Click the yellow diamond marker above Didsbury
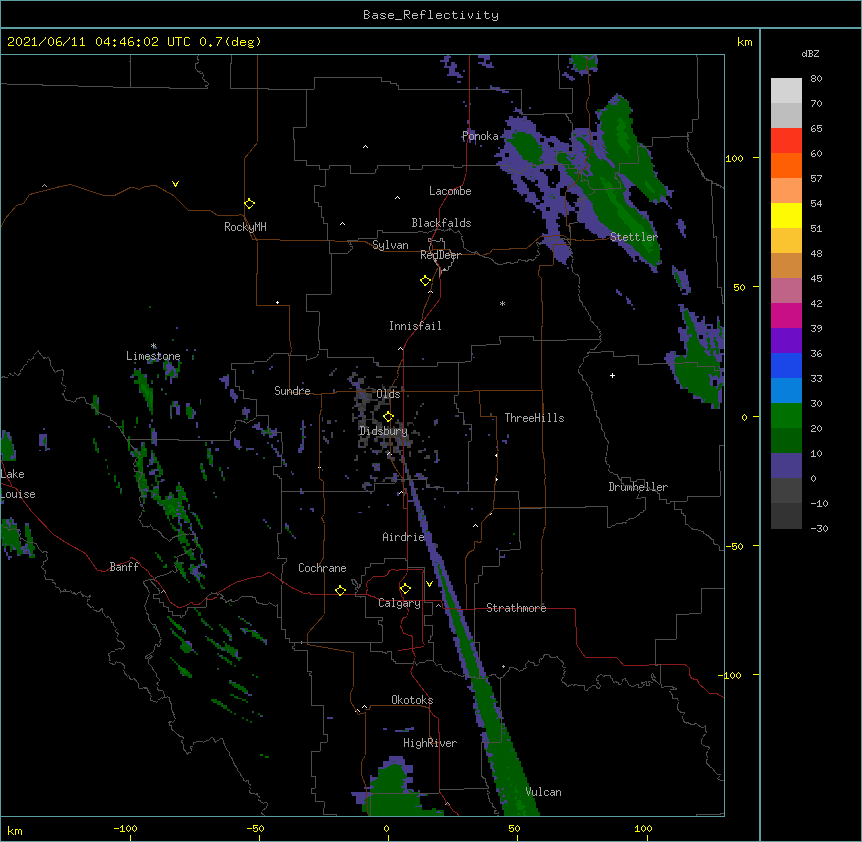862x842 pixels. coord(388,416)
